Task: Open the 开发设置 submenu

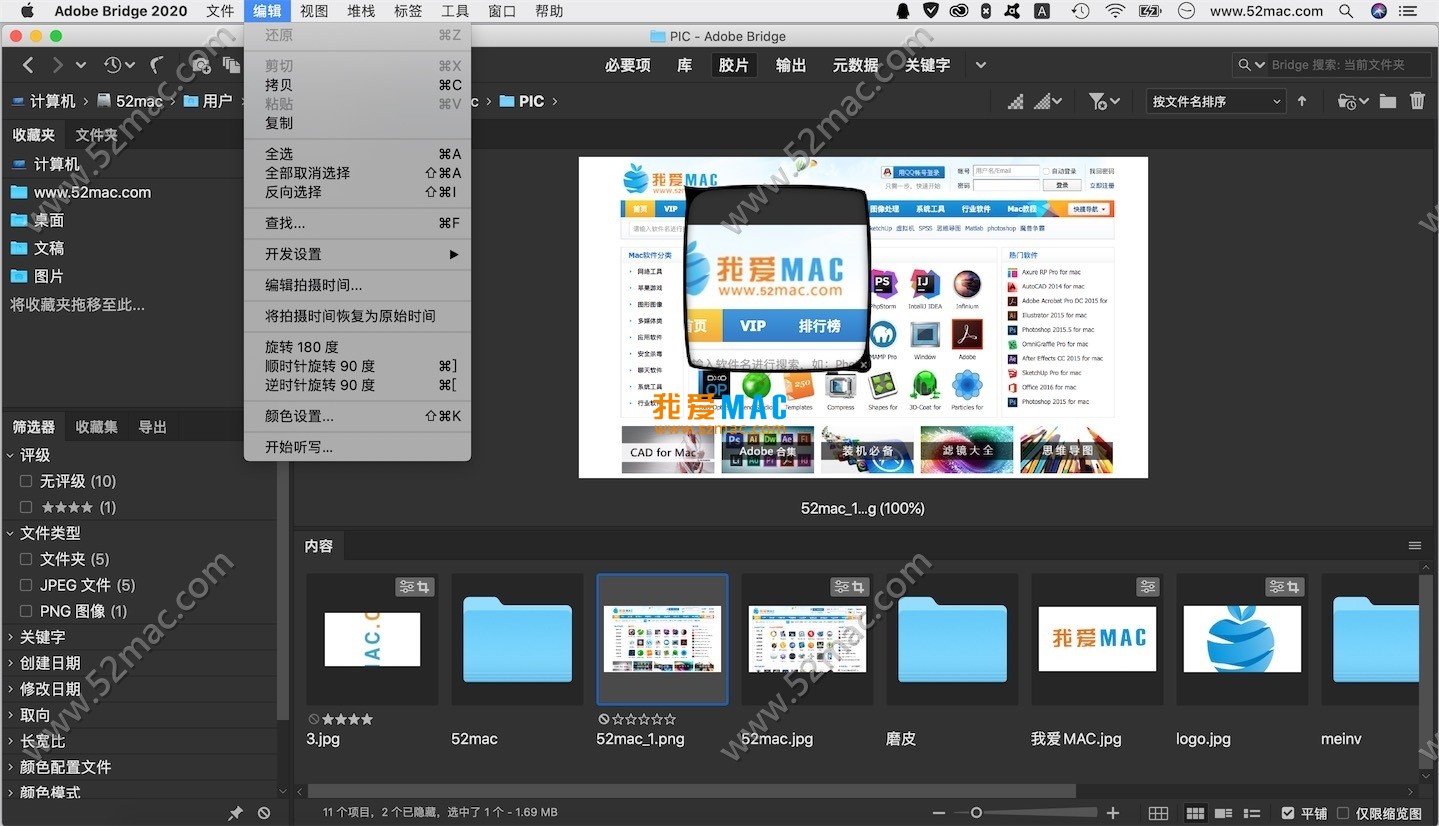Action: [x=357, y=254]
